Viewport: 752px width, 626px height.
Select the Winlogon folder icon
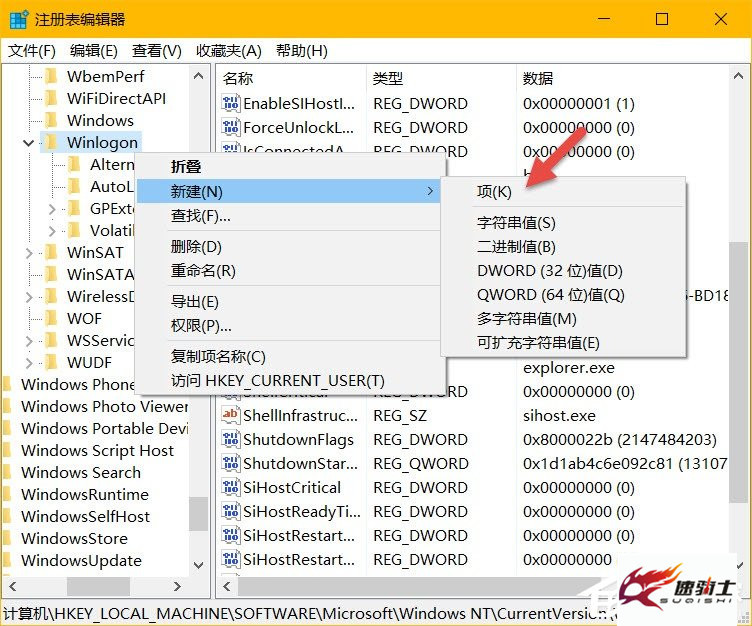50,143
